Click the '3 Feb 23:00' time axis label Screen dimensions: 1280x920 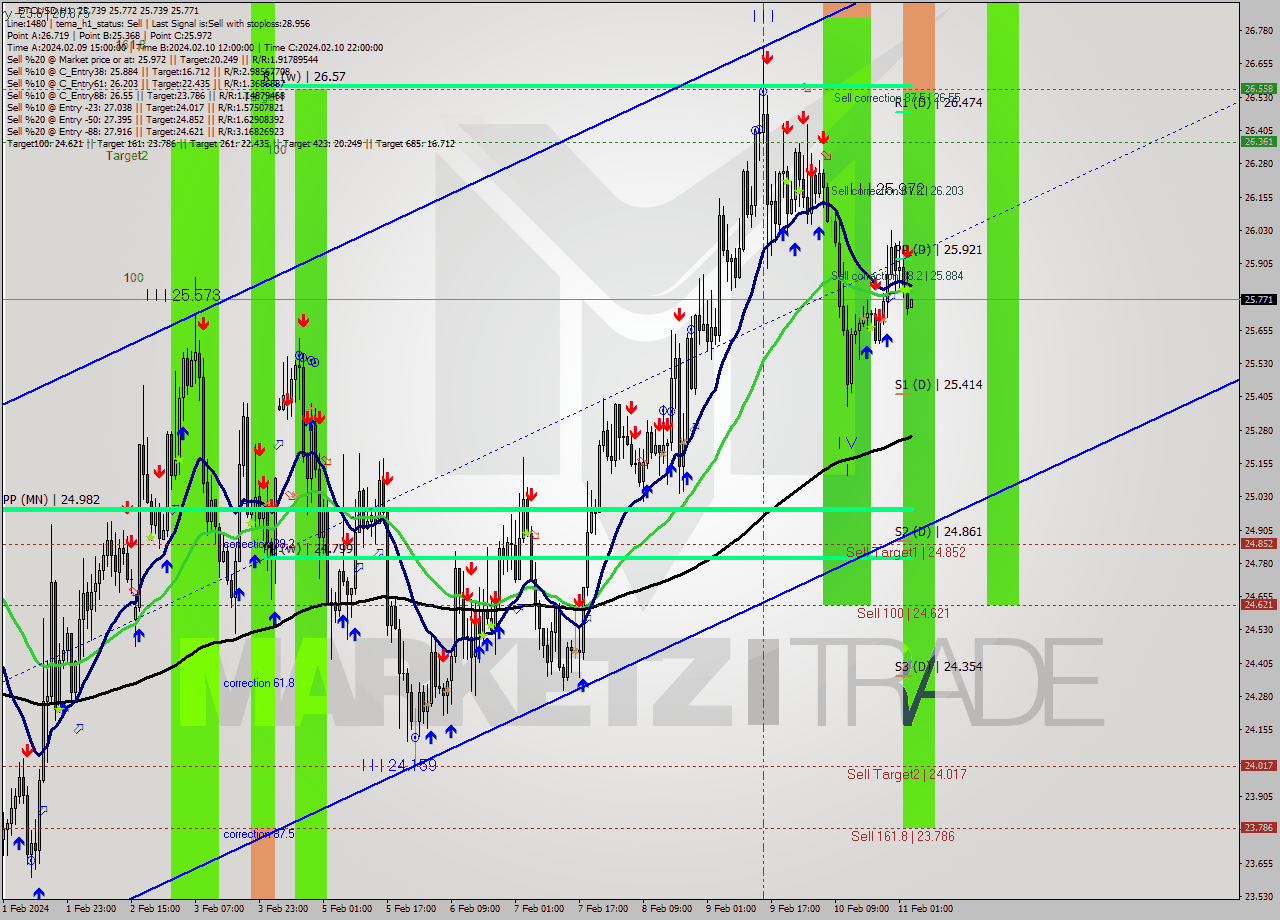(283, 909)
